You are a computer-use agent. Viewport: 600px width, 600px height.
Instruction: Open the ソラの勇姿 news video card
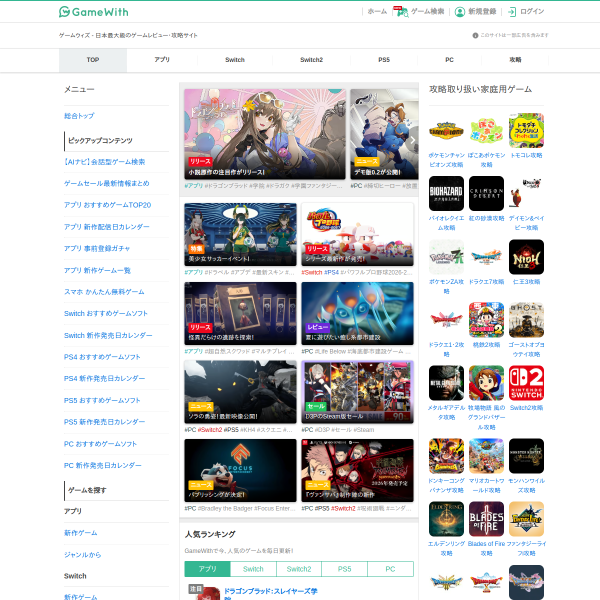[240, 392]
